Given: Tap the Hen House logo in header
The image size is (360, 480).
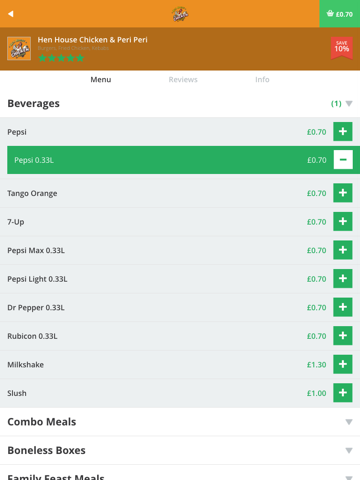Looking at the screenshot, I should [x=180, y=14].
